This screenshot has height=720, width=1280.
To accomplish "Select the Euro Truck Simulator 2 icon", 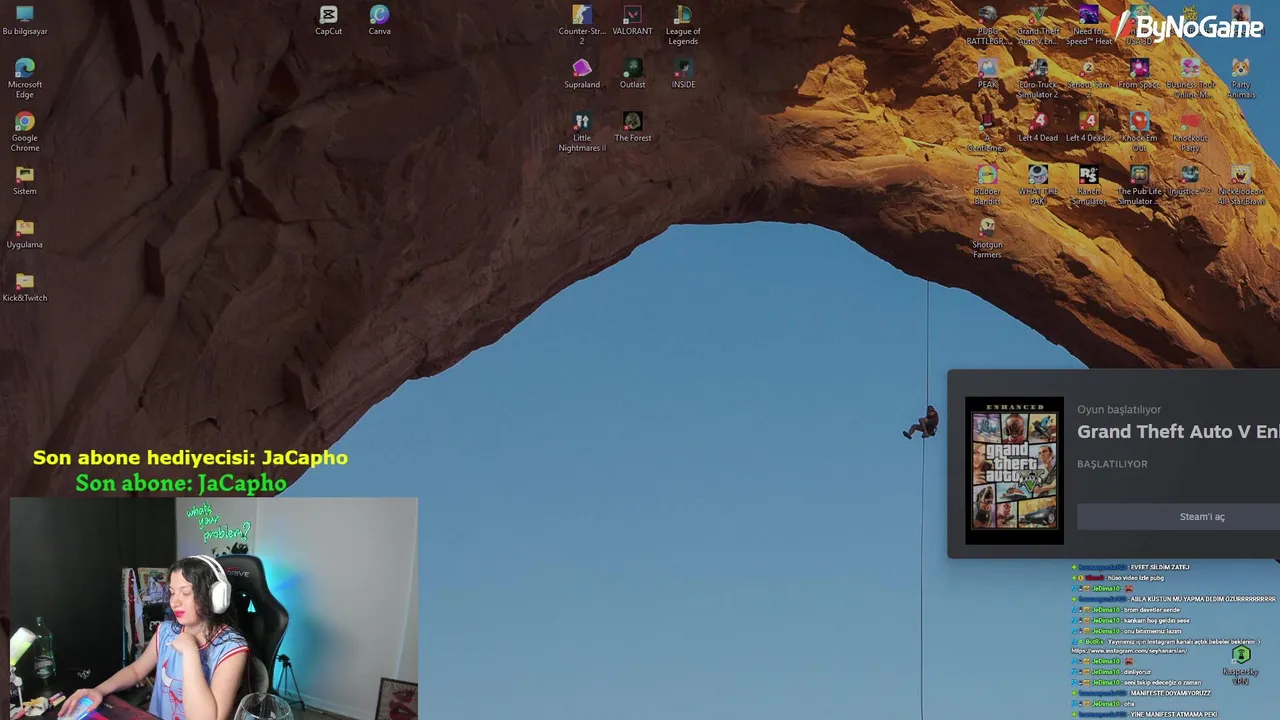I will pyautogui.click(x=1038, y=78).
